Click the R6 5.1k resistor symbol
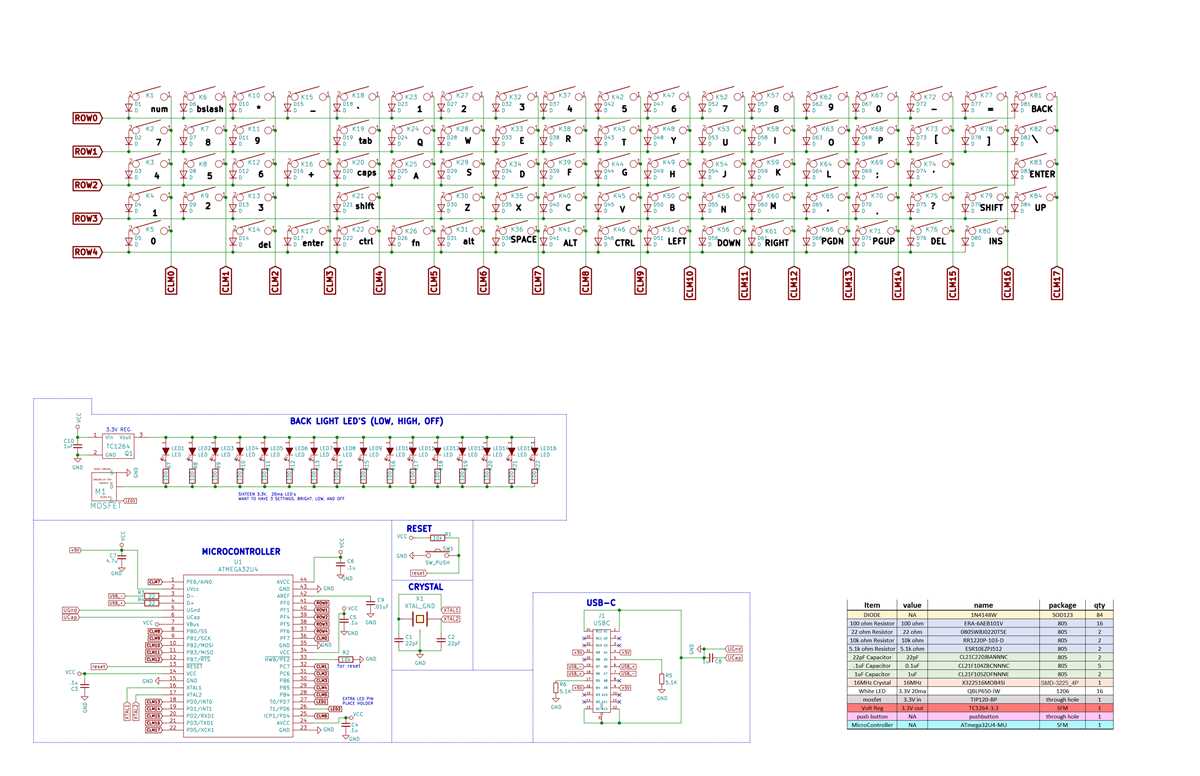Image resolution: width=1200 pixels, height=776 pixels. 555,687
